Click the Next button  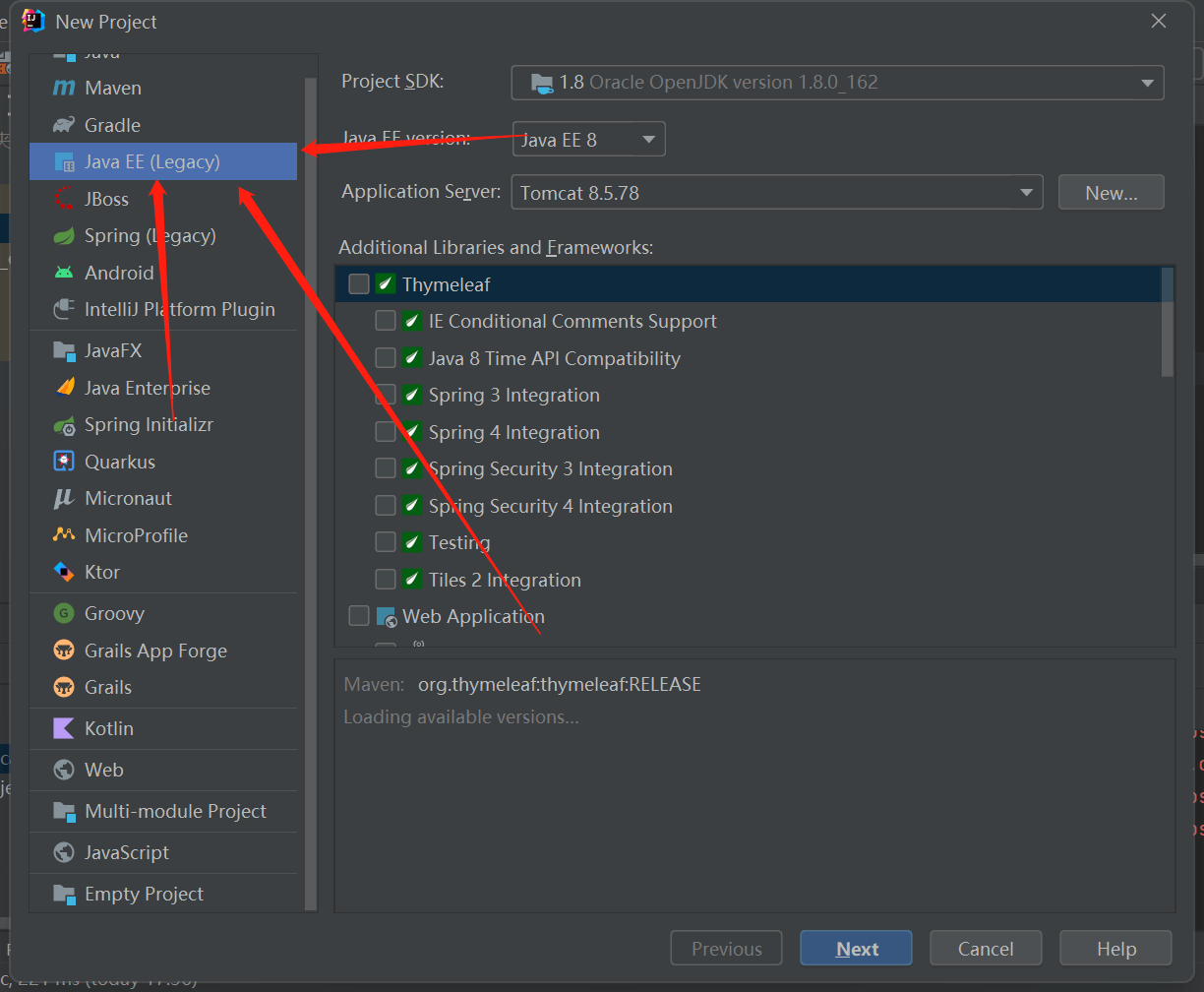point(857,949)
